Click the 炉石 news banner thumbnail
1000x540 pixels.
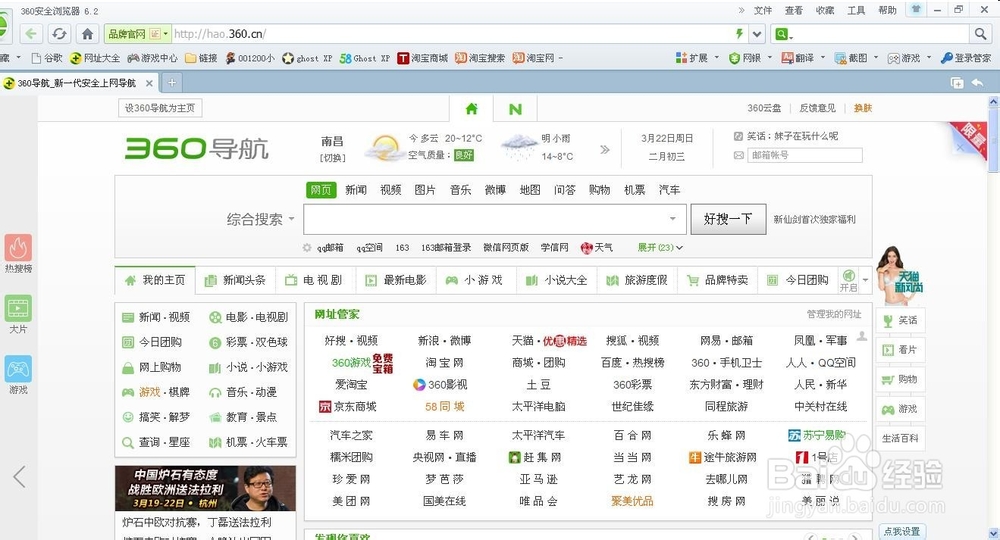tap(205, 488)
